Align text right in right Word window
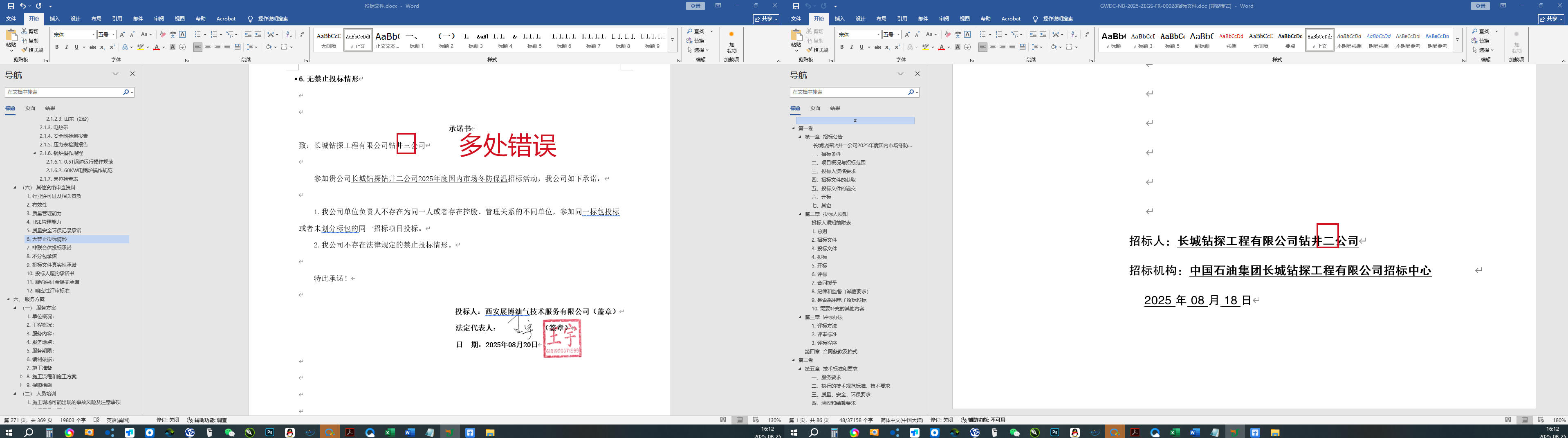Viewport: 1568px width, 438px height. [x=1003, y=47]
